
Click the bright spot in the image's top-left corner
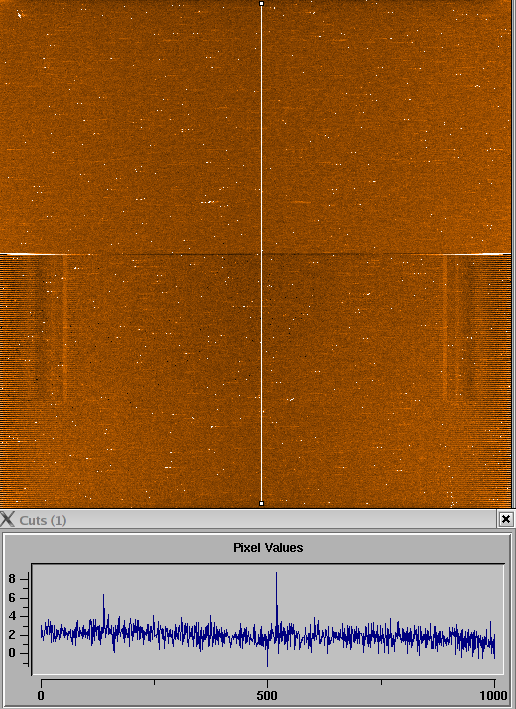point(19,14)
